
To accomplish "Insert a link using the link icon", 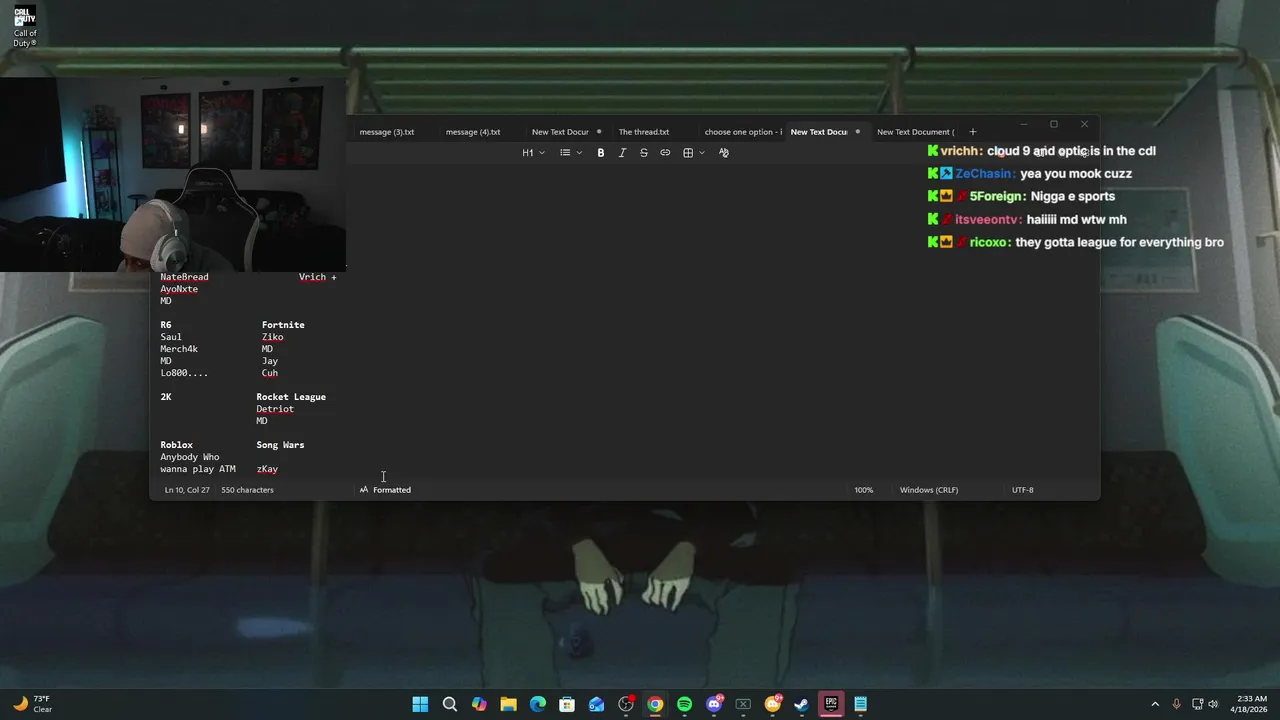I will pos(665,153).
